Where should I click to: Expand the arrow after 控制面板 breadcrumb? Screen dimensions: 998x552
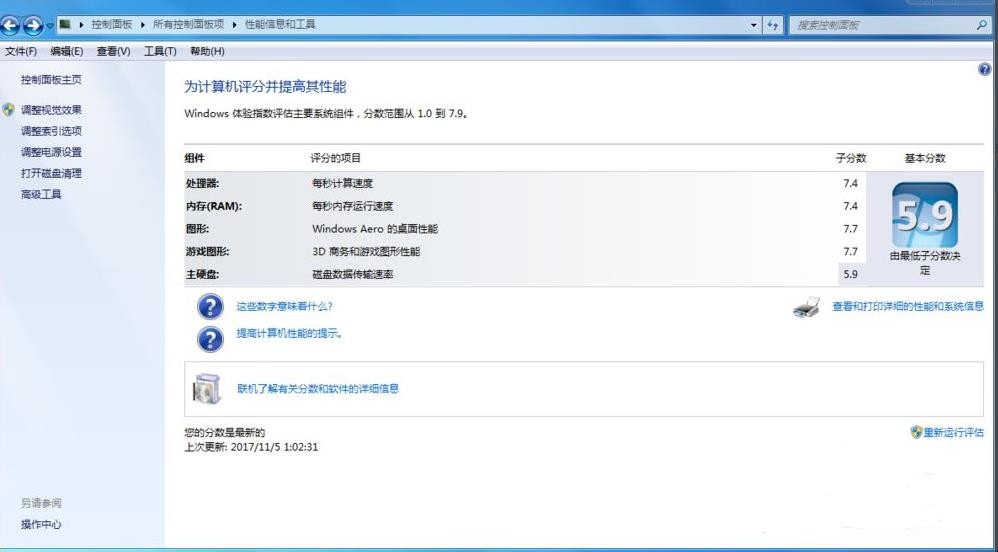click(x=142, y=24)
